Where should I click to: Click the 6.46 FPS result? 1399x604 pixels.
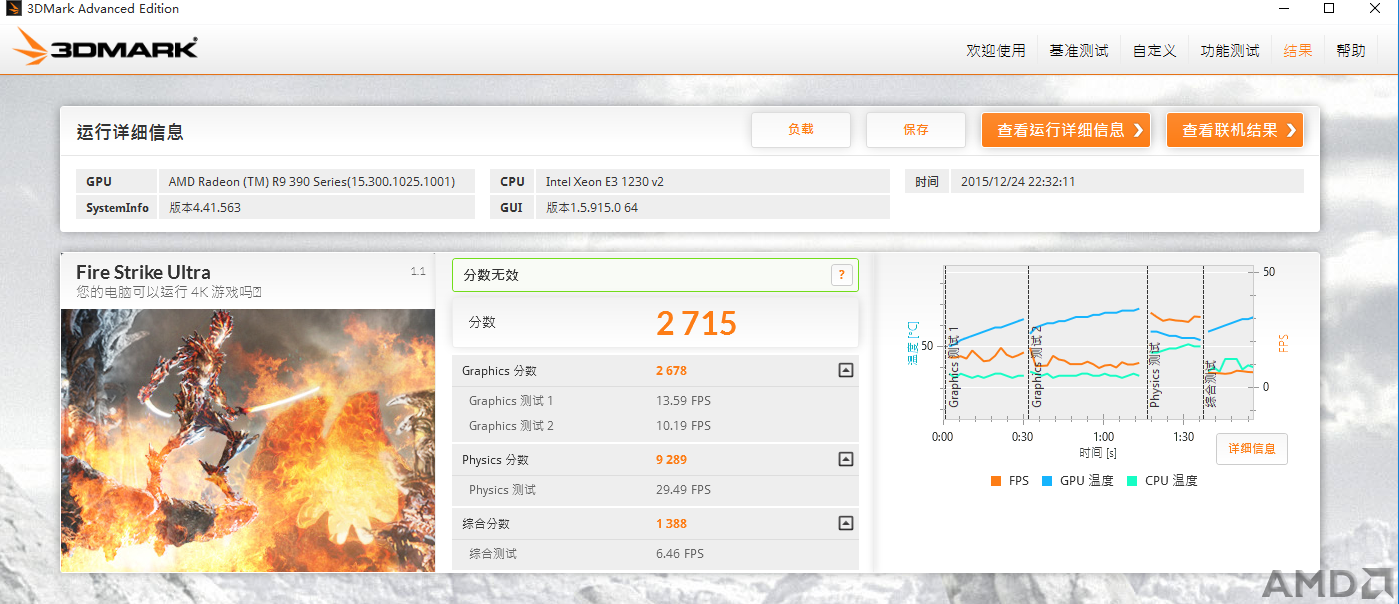[x=680, y=553]
